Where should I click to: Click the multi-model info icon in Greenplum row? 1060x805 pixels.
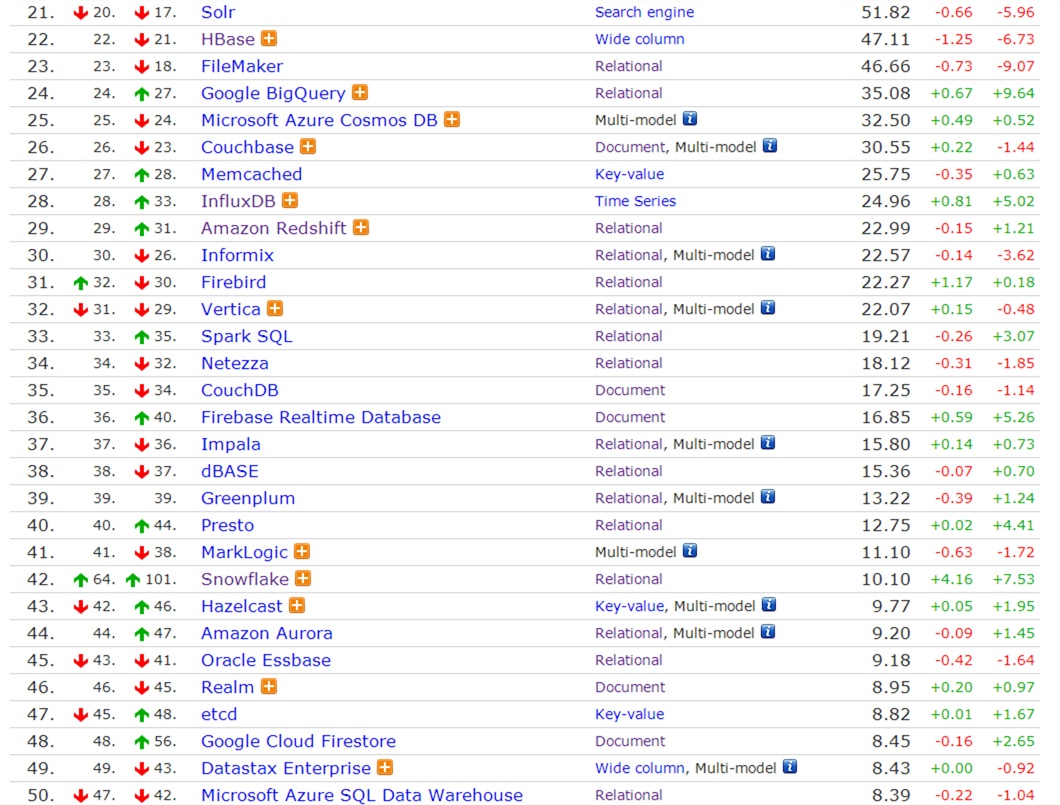pyautogui.click(x=768, y=497)
